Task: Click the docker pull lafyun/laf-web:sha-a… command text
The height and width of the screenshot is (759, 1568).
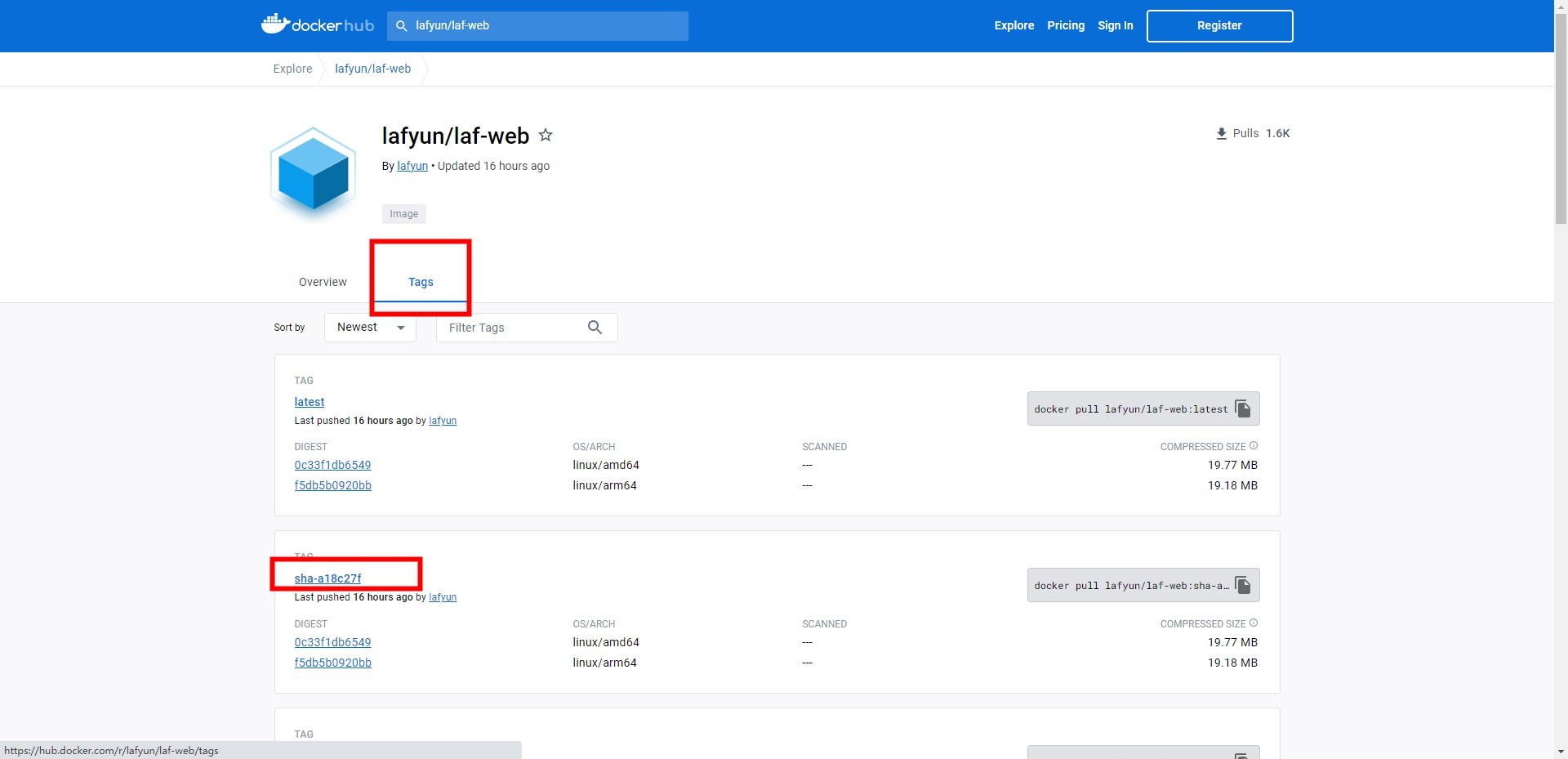Action: 1131,586
